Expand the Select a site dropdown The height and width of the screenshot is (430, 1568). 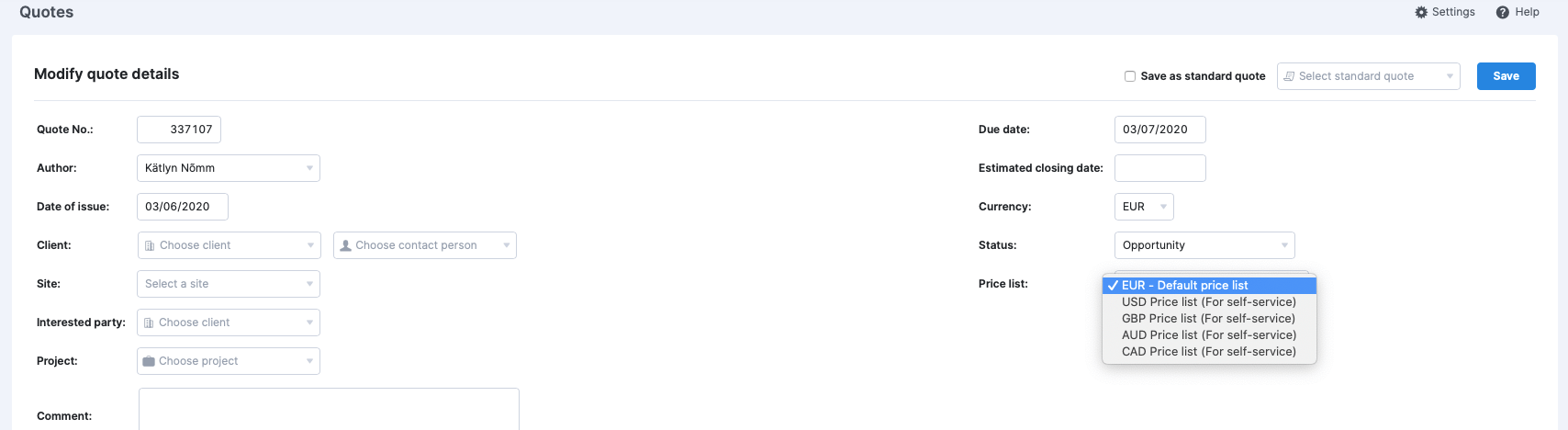click(229, 284)
